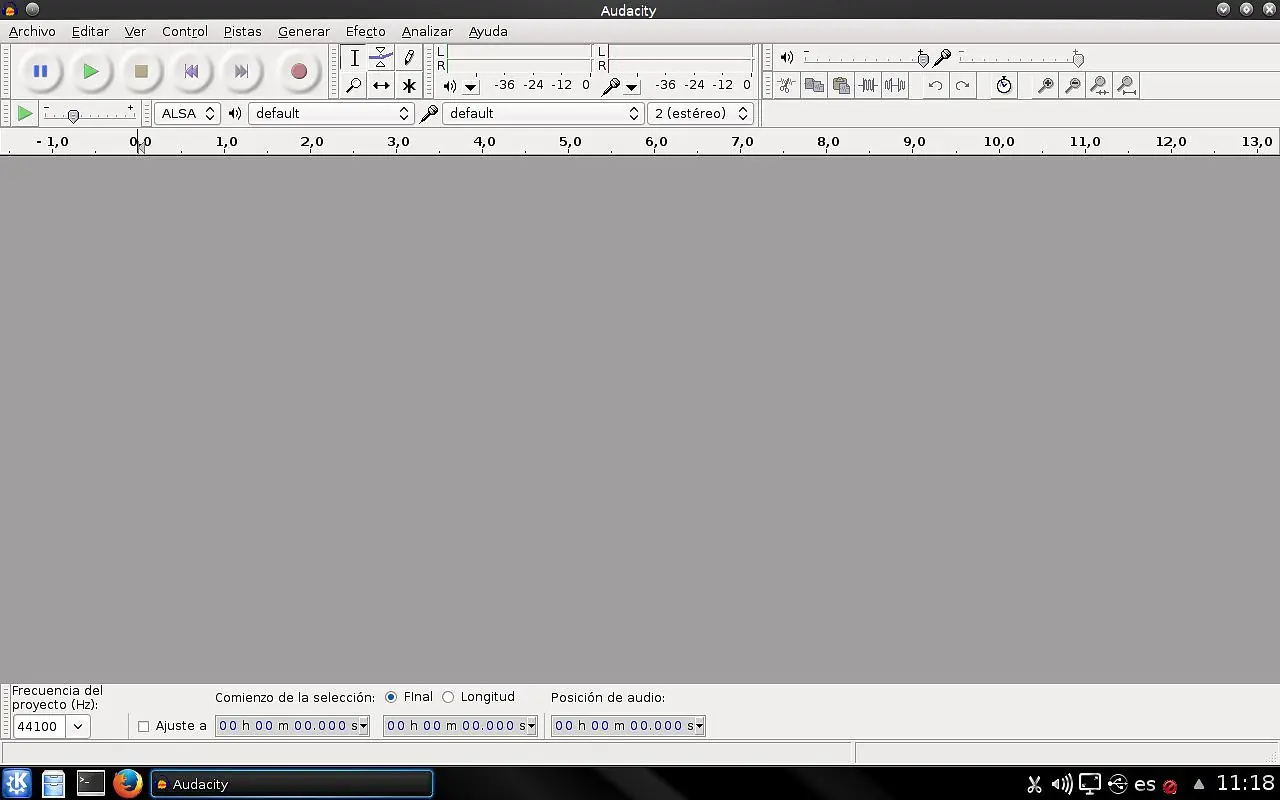Skip to start of project
This screenshot has height=800, width=1280.
[191, 71]
